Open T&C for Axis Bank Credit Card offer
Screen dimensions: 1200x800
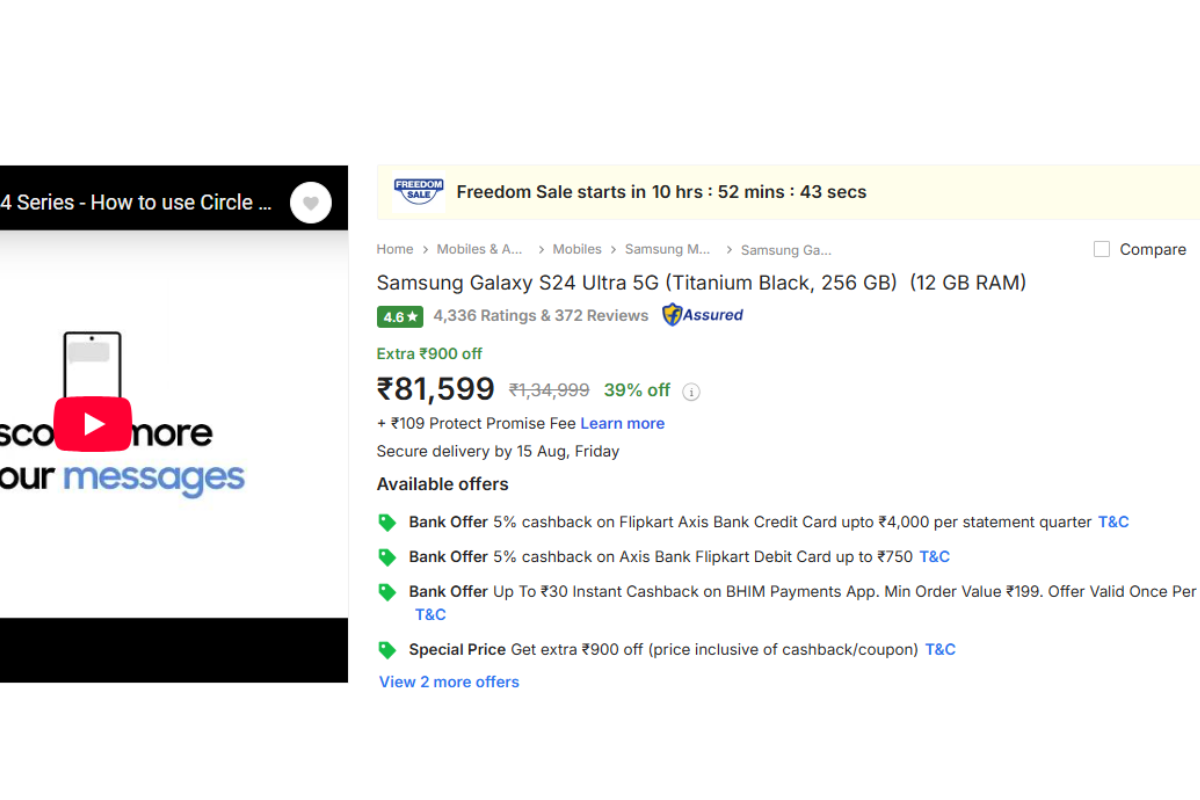click(1113, 522)
